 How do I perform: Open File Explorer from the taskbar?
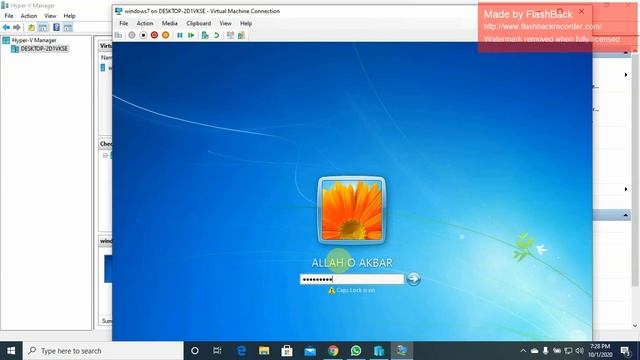(x=264, y=351)
